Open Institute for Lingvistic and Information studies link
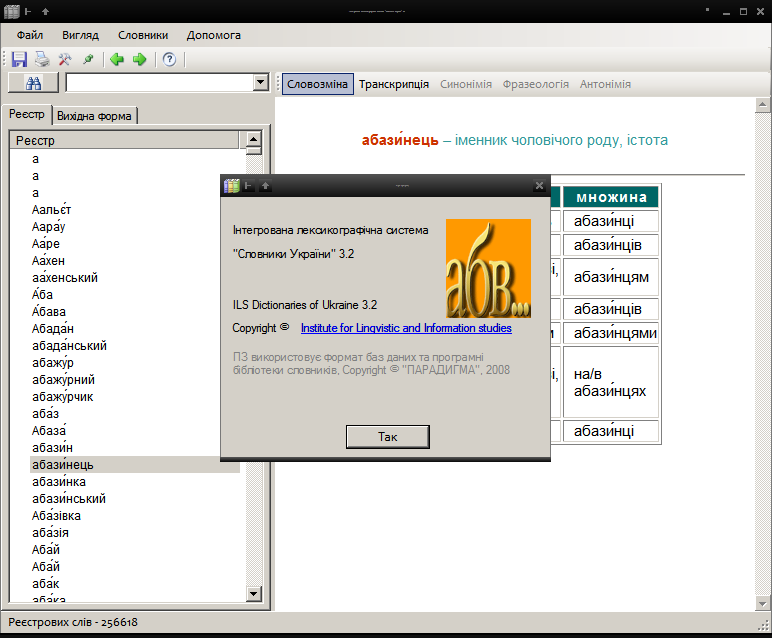Viewport: 772px width, 638px height. [x=406, y=328]
